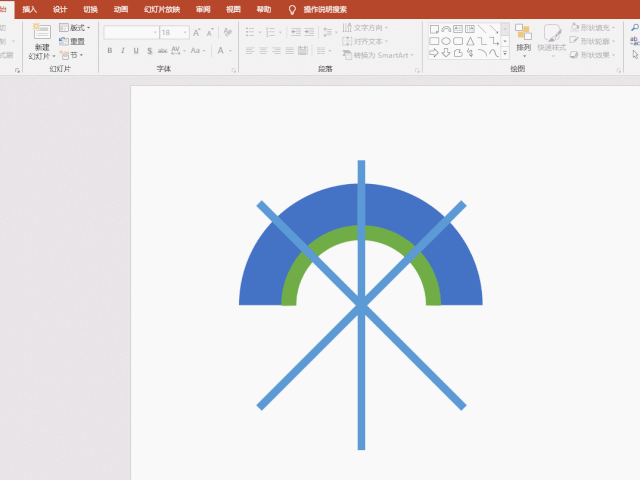Click the text shadow S icon
This screenshot has width=640, height=480.
149,50
